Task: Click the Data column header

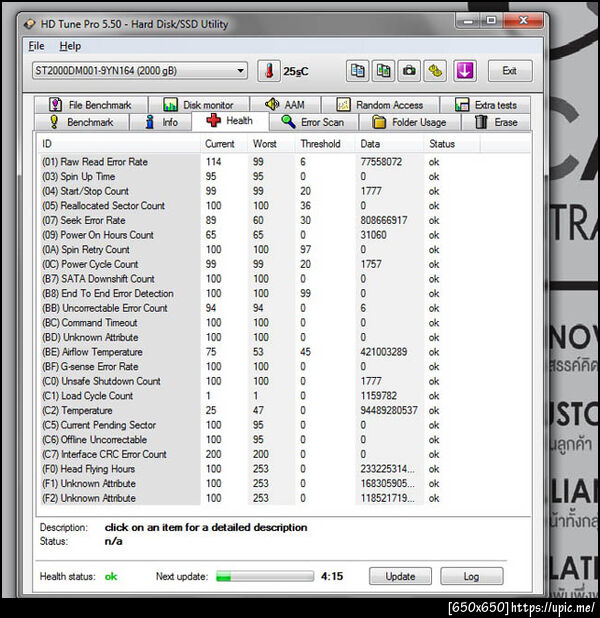Action: coord(389,144)
